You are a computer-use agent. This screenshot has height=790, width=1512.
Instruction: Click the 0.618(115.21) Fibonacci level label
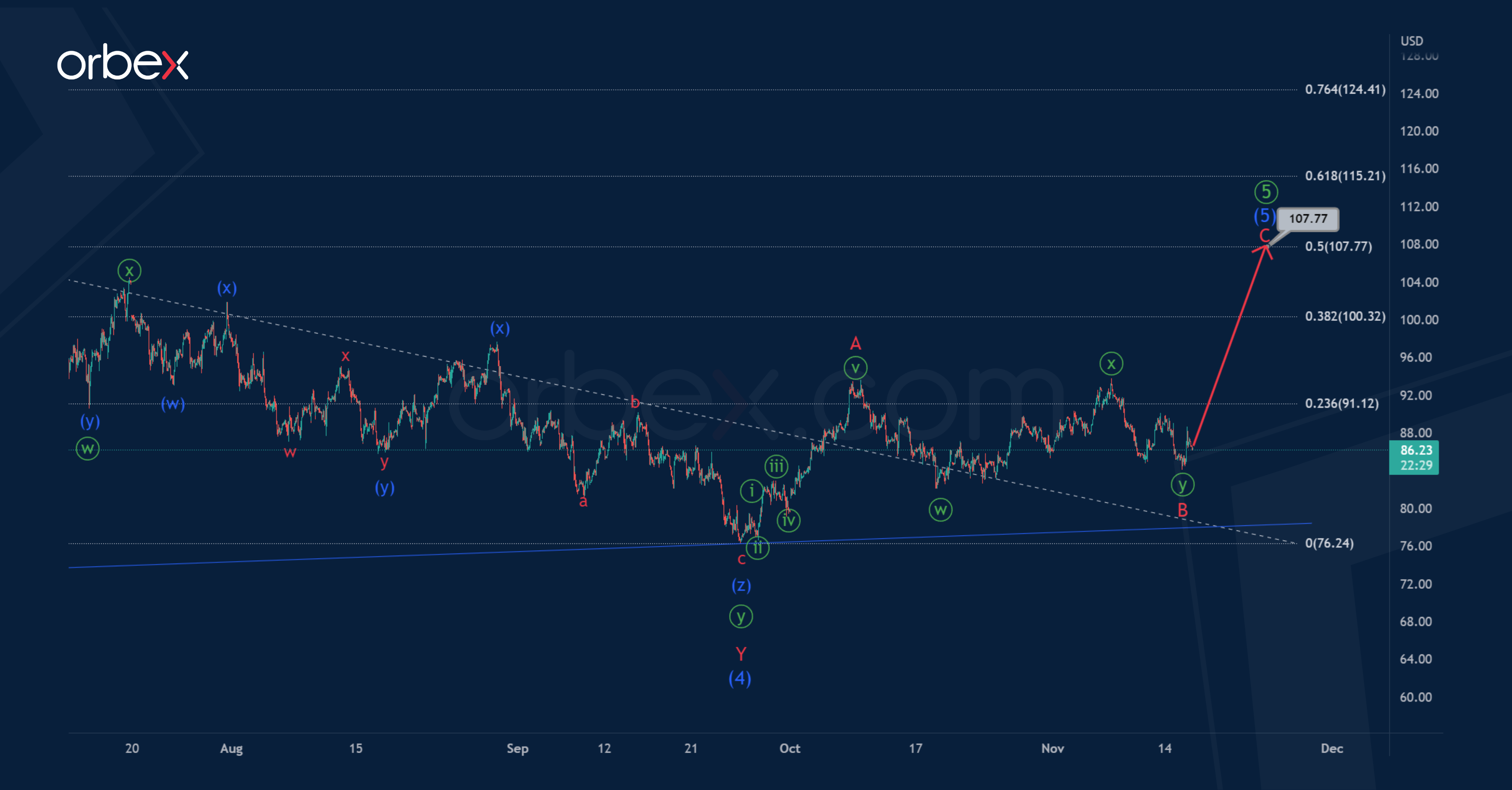point(1345,176)
